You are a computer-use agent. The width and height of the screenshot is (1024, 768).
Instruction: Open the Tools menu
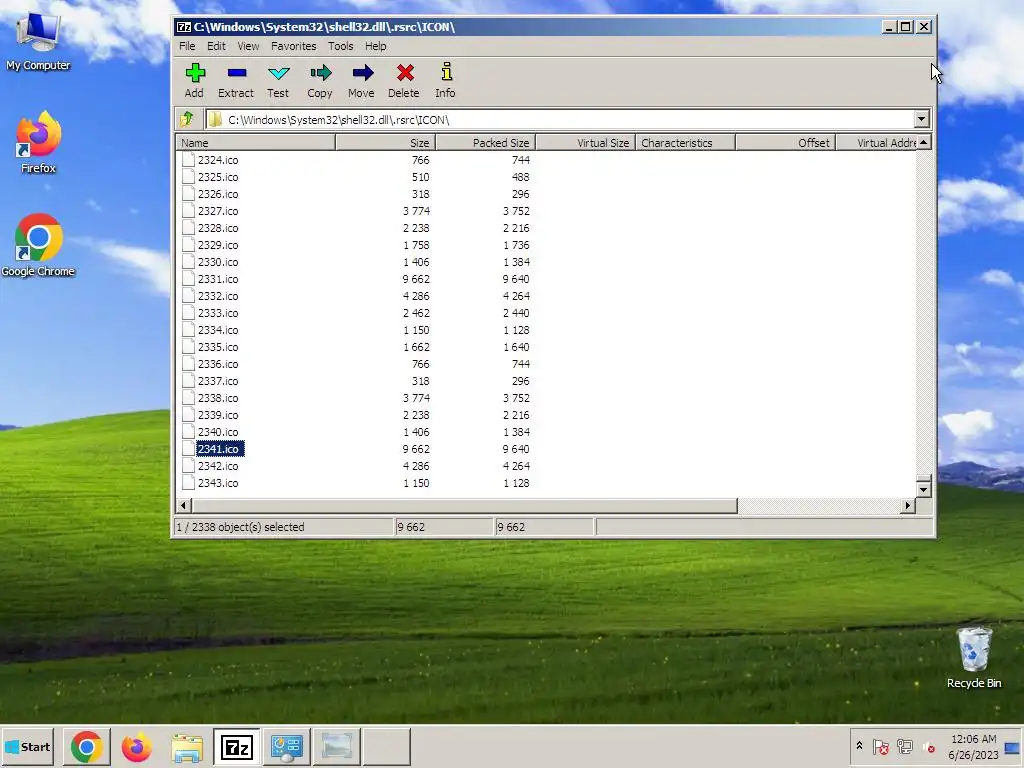click(x=340, y=46)
